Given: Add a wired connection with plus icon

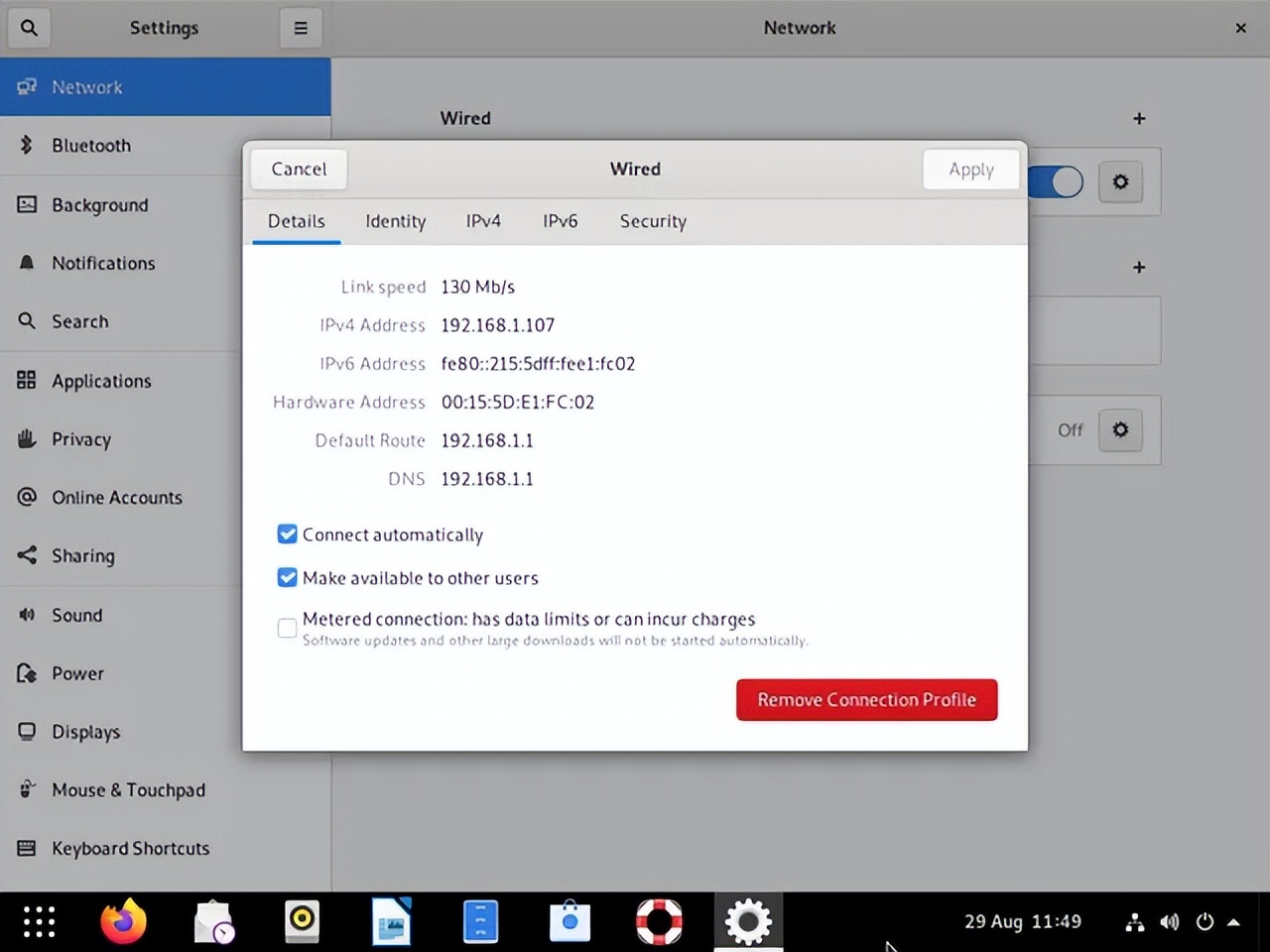Looking at the screenshot, I should click(x=1139, y=119).
